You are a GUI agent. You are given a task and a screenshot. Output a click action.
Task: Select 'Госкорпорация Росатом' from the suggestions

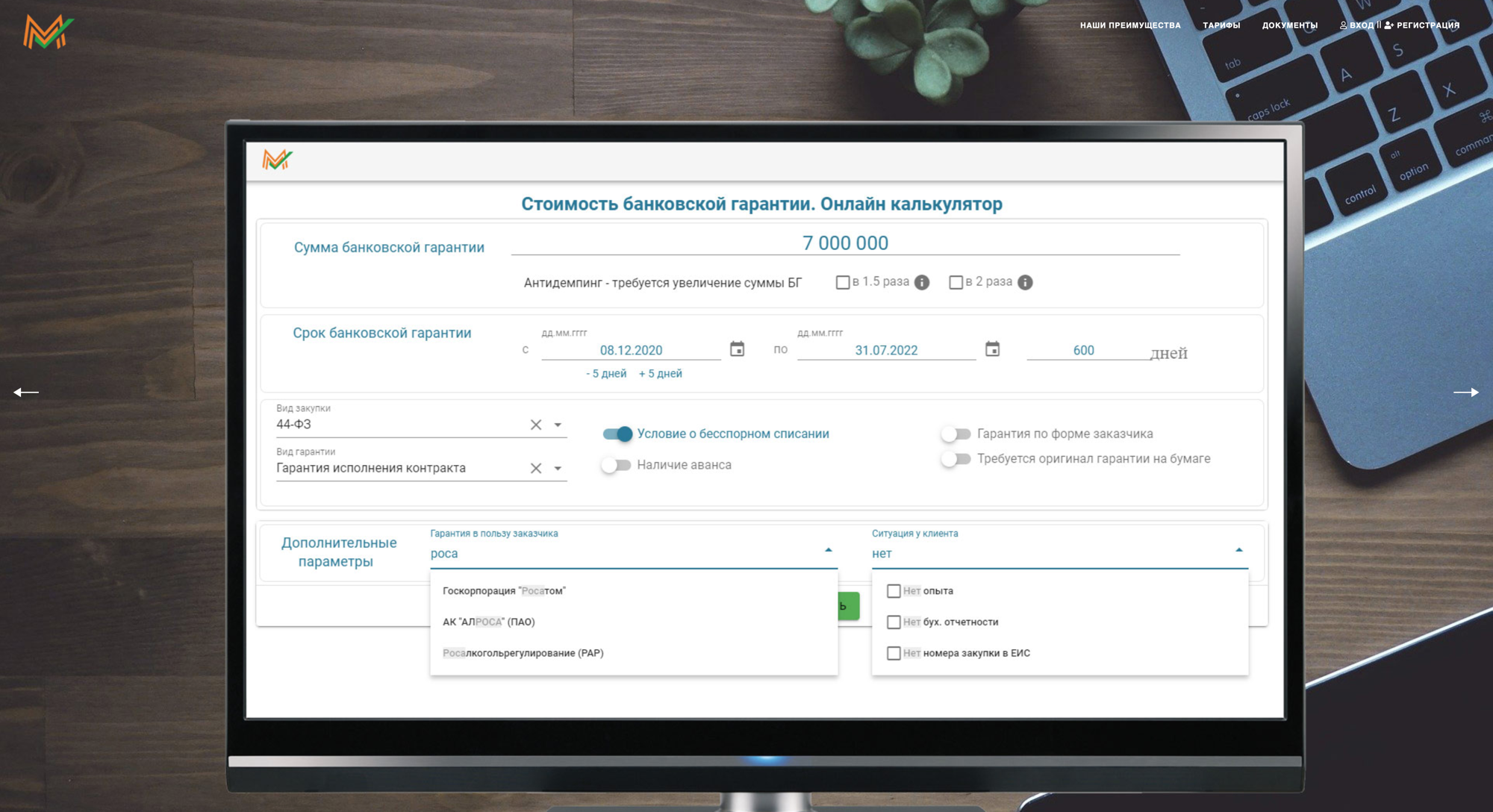634,591
